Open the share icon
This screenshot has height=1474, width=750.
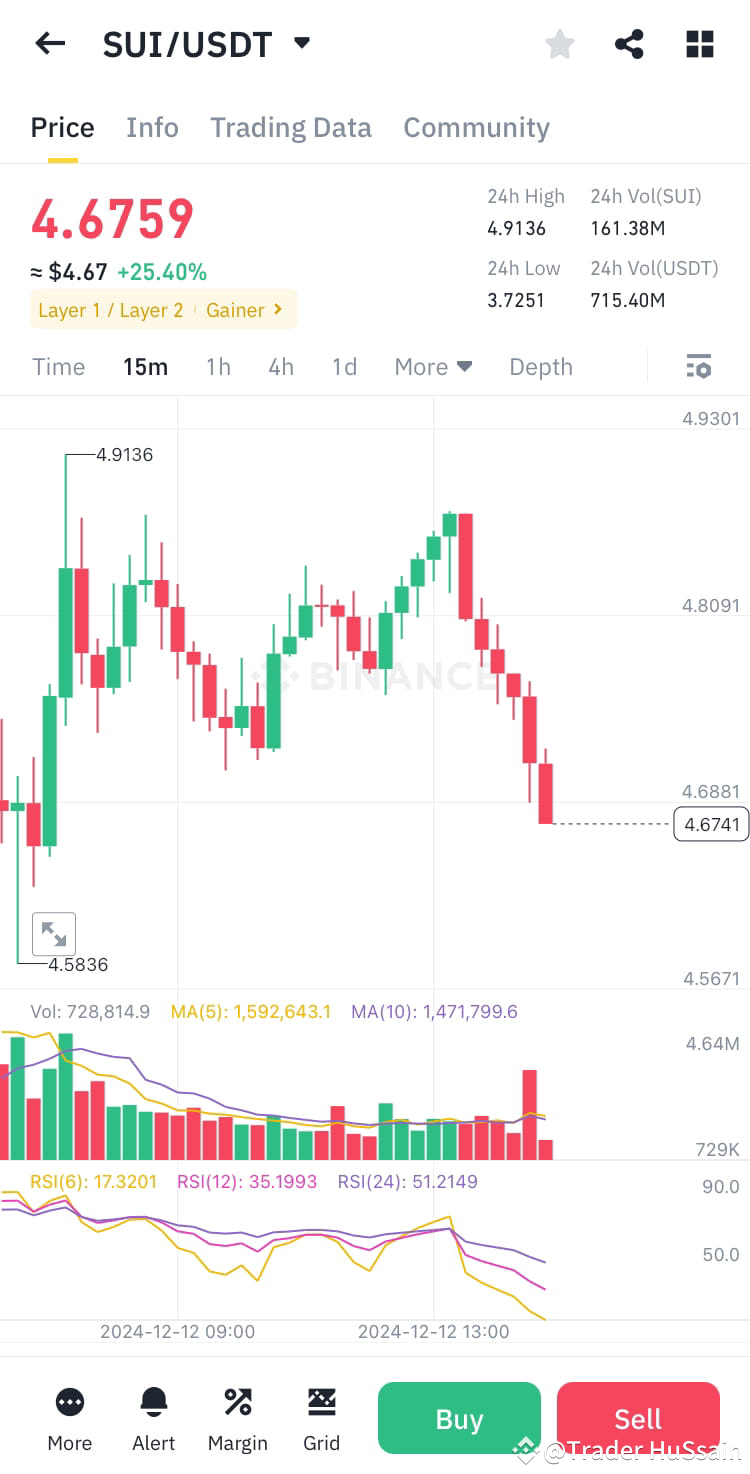629,43
